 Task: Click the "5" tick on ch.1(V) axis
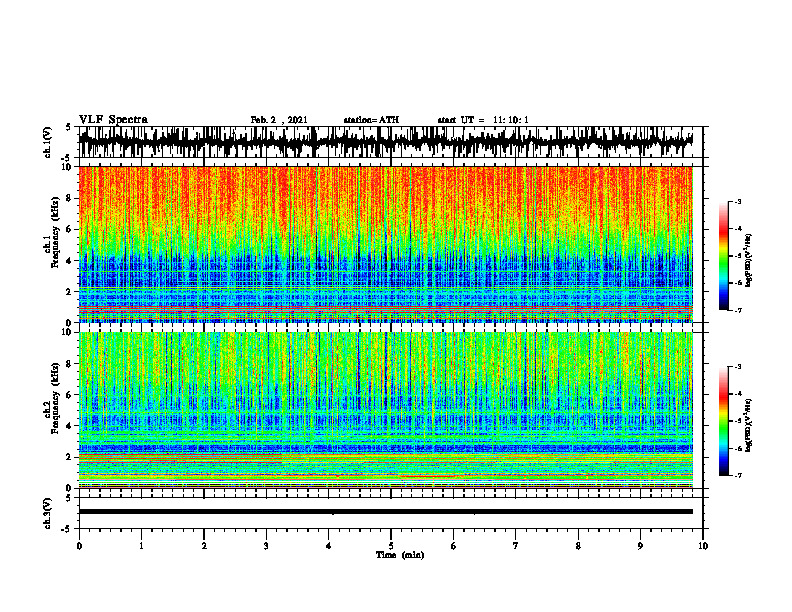pos(68,127)
